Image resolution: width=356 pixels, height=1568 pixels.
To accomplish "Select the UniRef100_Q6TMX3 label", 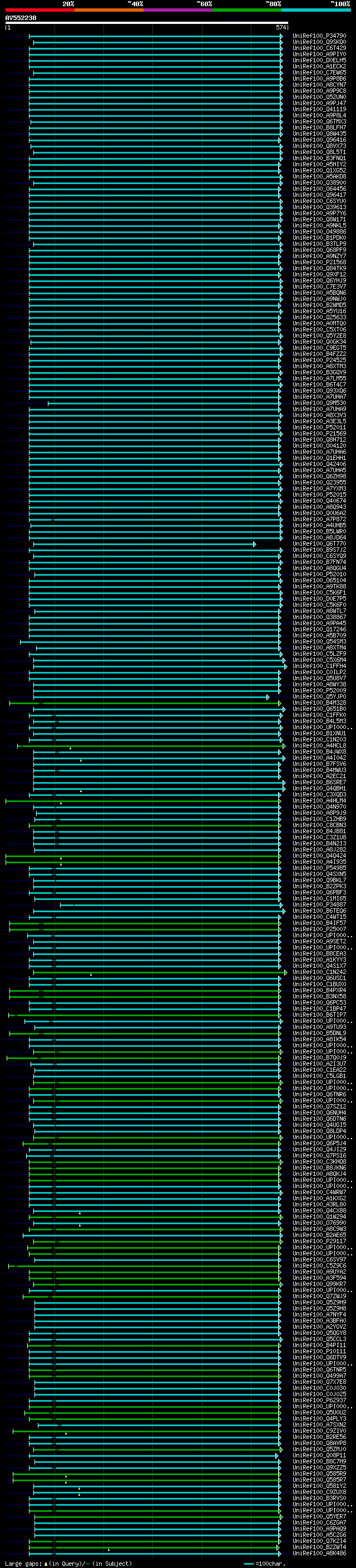I will pyautogui.click(x=319, y=122).
